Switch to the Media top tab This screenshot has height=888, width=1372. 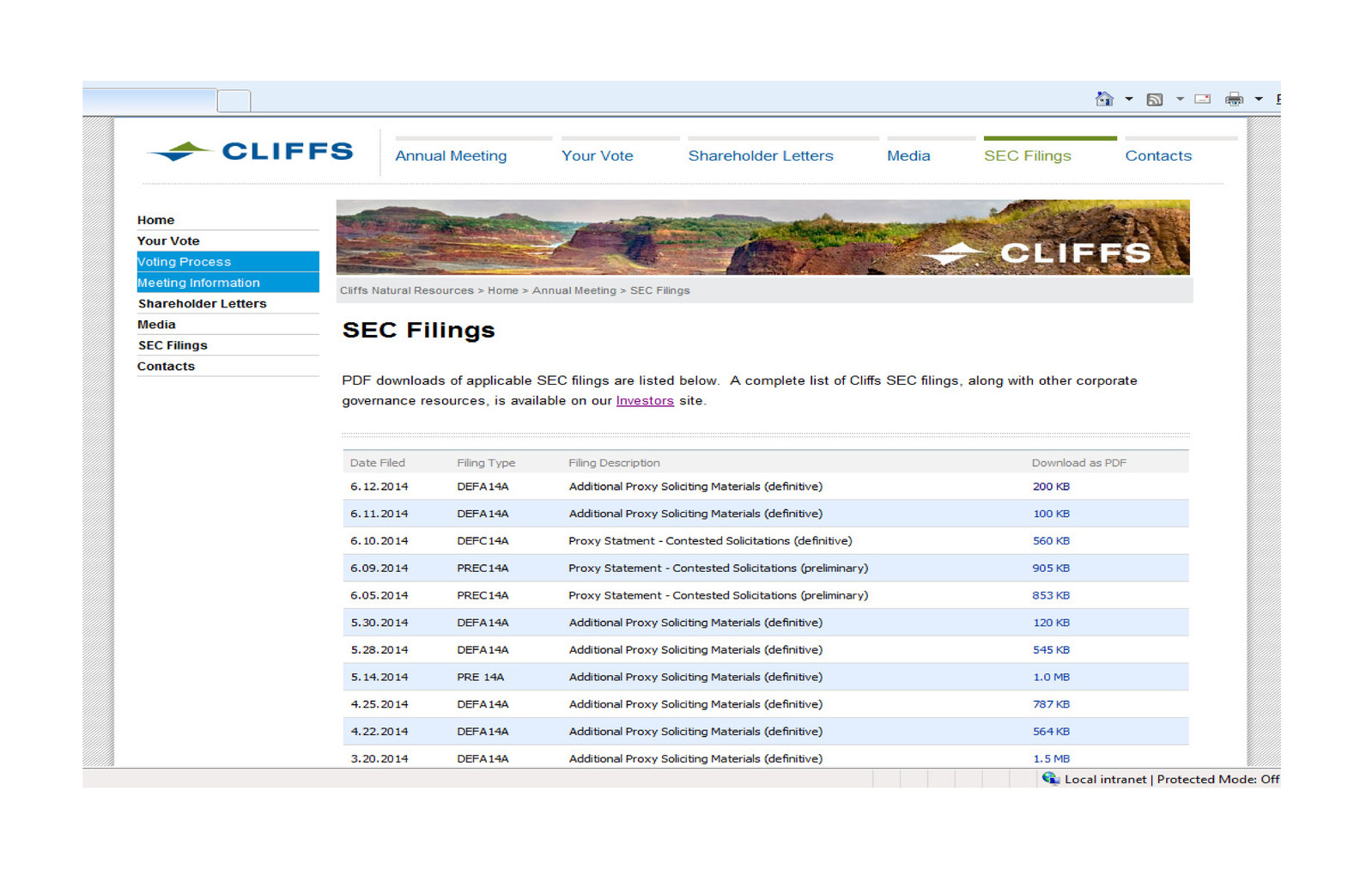[908, 155]
